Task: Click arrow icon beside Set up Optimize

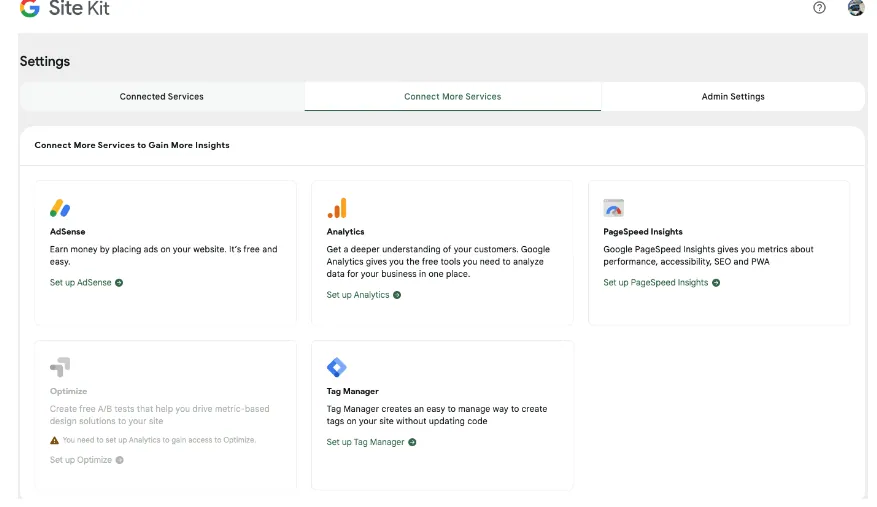Action: tap(120, 460)
